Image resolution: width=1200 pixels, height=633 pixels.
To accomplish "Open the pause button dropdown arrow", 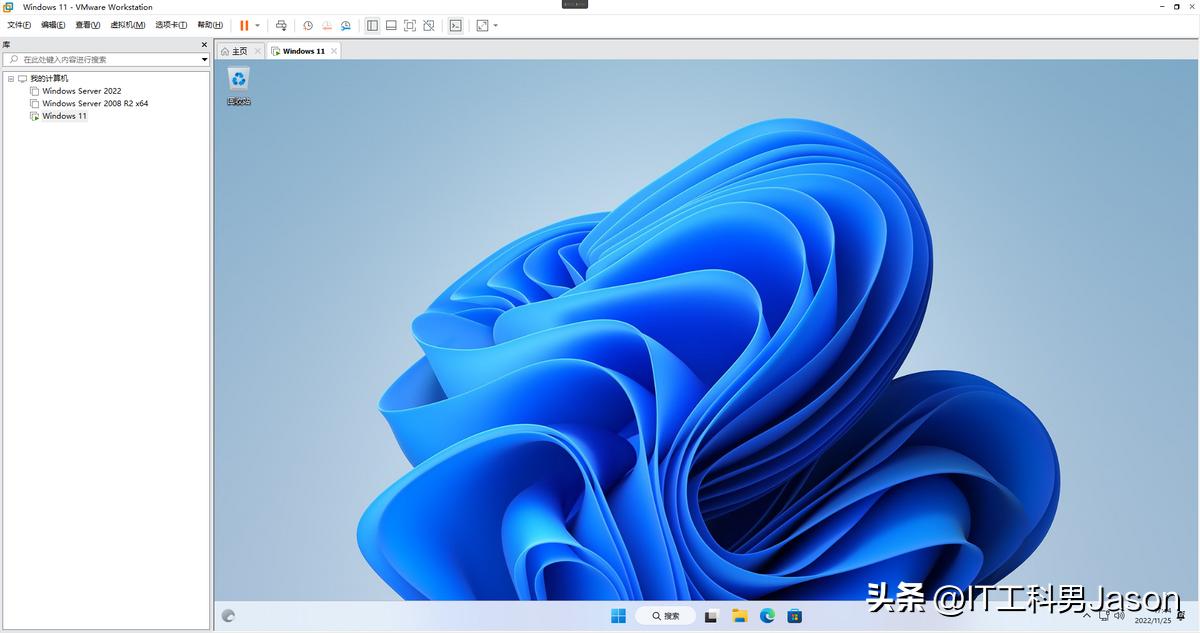I will coord(258,25).
